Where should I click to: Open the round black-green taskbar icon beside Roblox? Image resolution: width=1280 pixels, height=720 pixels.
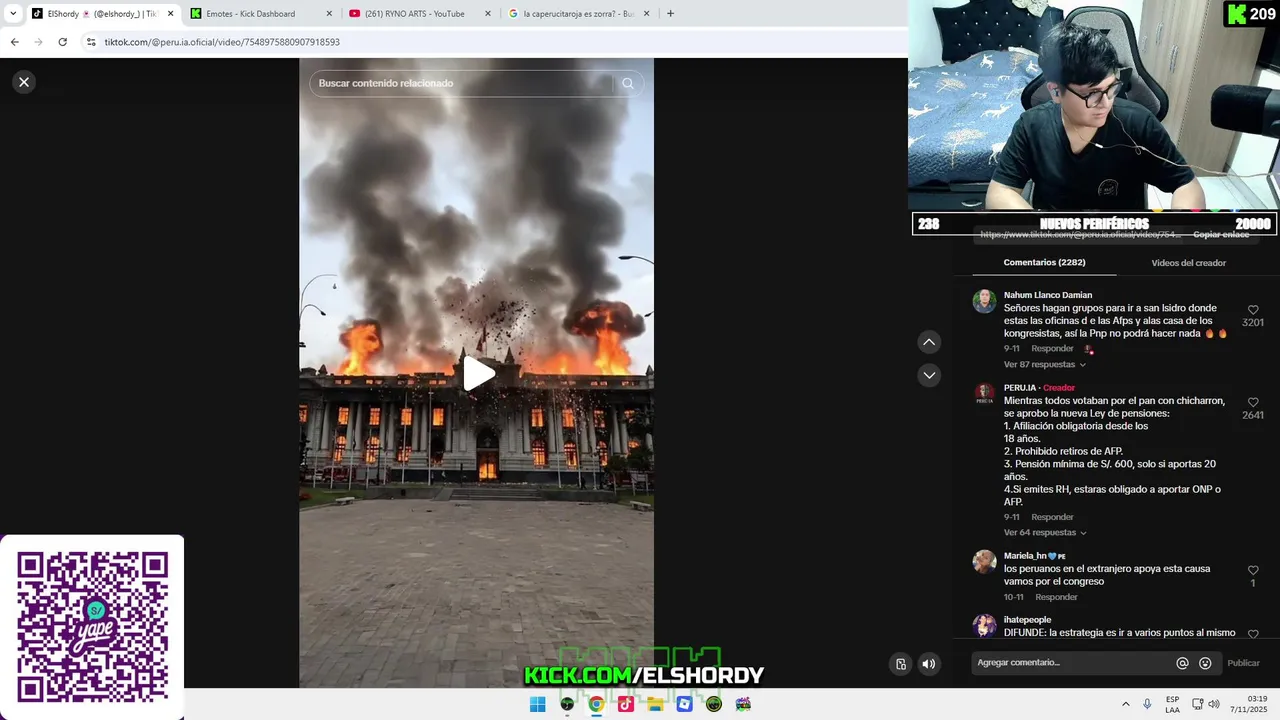click(713, 704)
